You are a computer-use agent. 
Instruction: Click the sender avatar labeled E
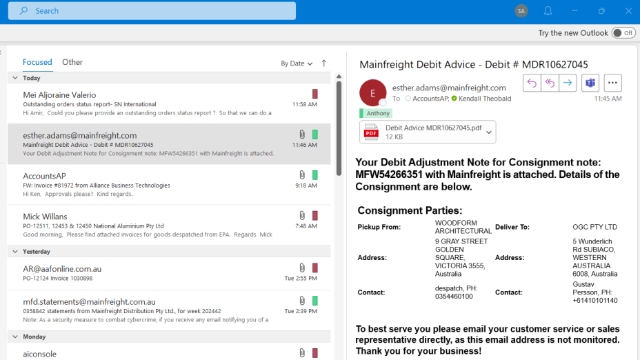[x=373, y=93]
